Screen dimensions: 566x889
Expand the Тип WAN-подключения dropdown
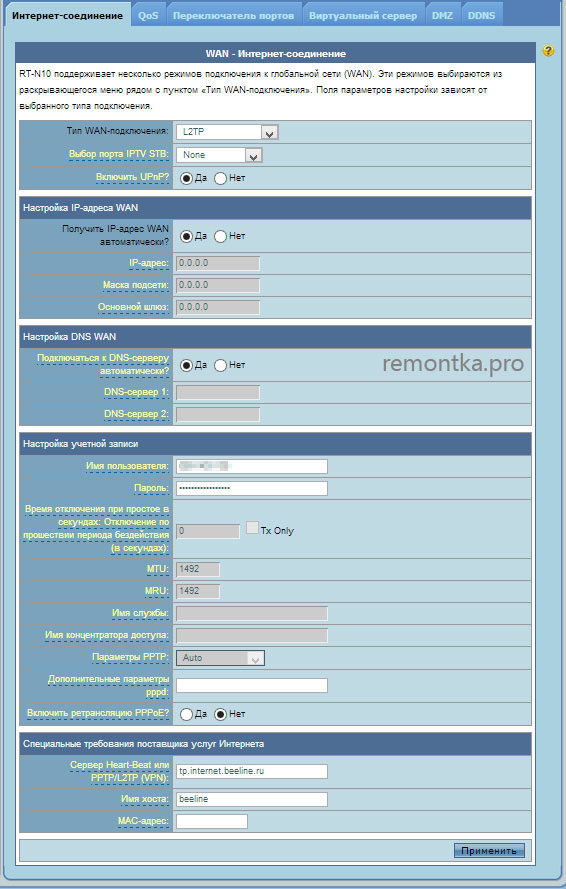coord(227,132)
